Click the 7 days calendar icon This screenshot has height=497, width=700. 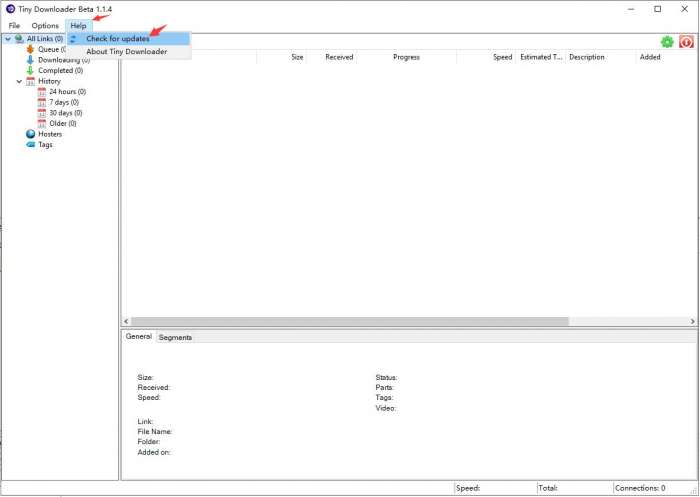(x=42, y=102)
